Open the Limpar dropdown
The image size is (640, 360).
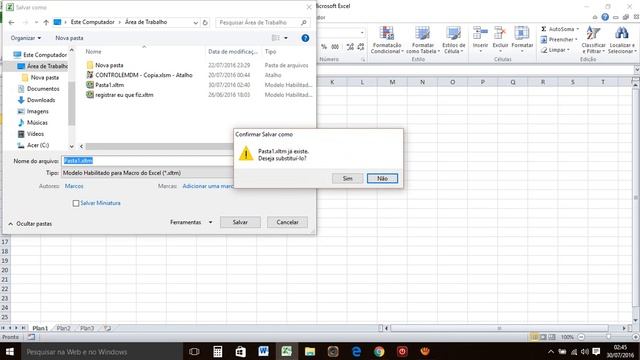click(x=555, y=50)
